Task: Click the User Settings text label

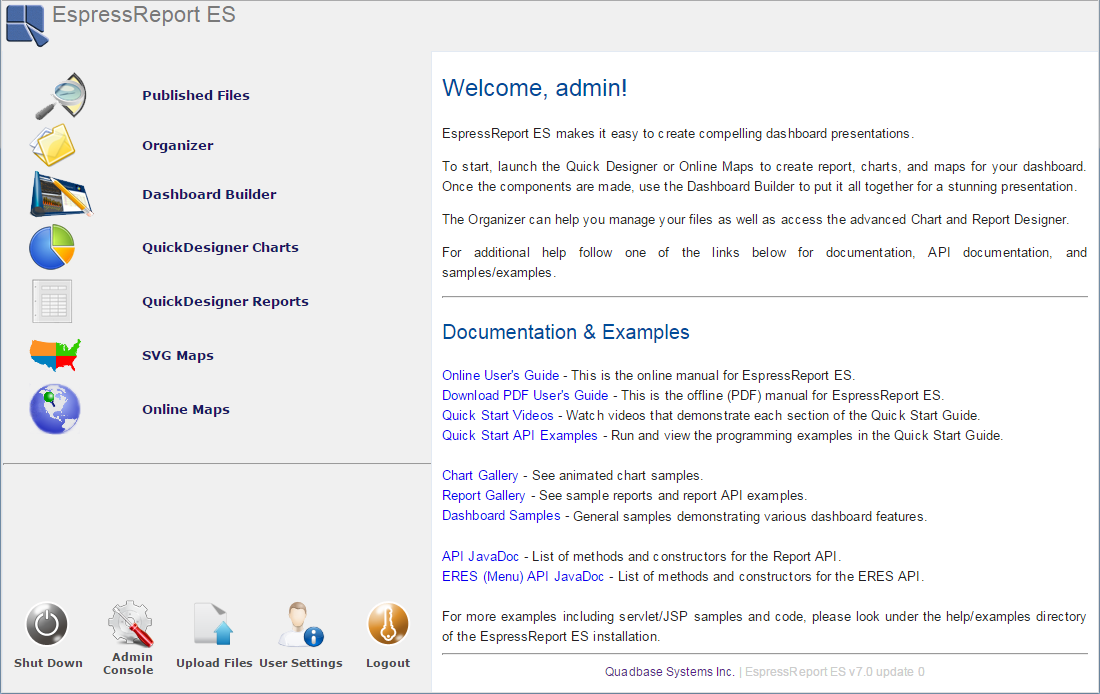Action: 301,663
